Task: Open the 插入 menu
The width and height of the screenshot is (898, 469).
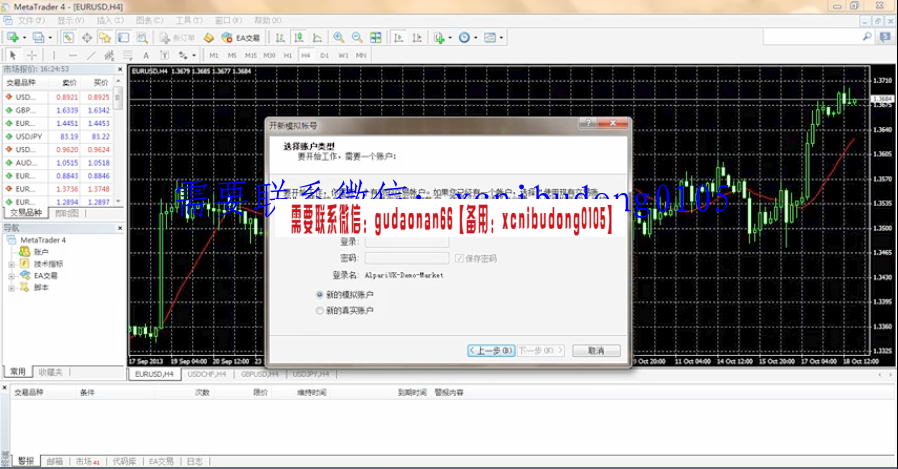Action: click(x=110, y=21)
